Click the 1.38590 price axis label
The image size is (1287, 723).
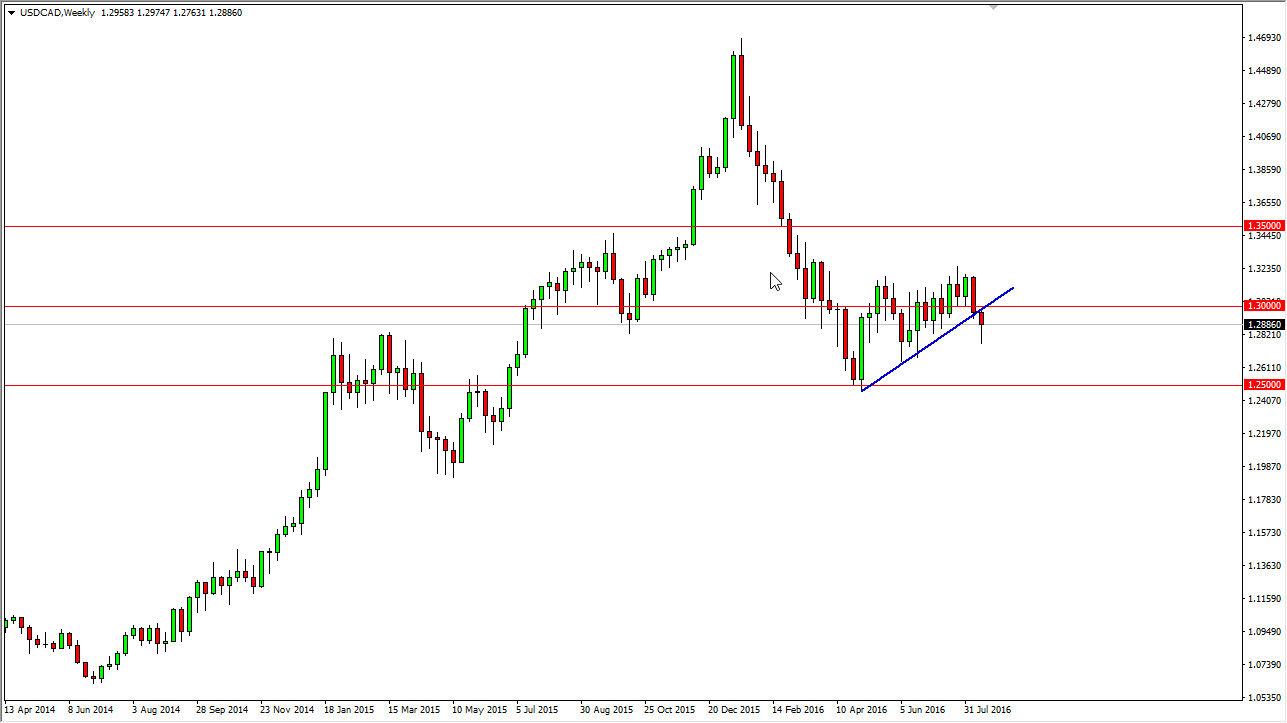(1265, 170)
